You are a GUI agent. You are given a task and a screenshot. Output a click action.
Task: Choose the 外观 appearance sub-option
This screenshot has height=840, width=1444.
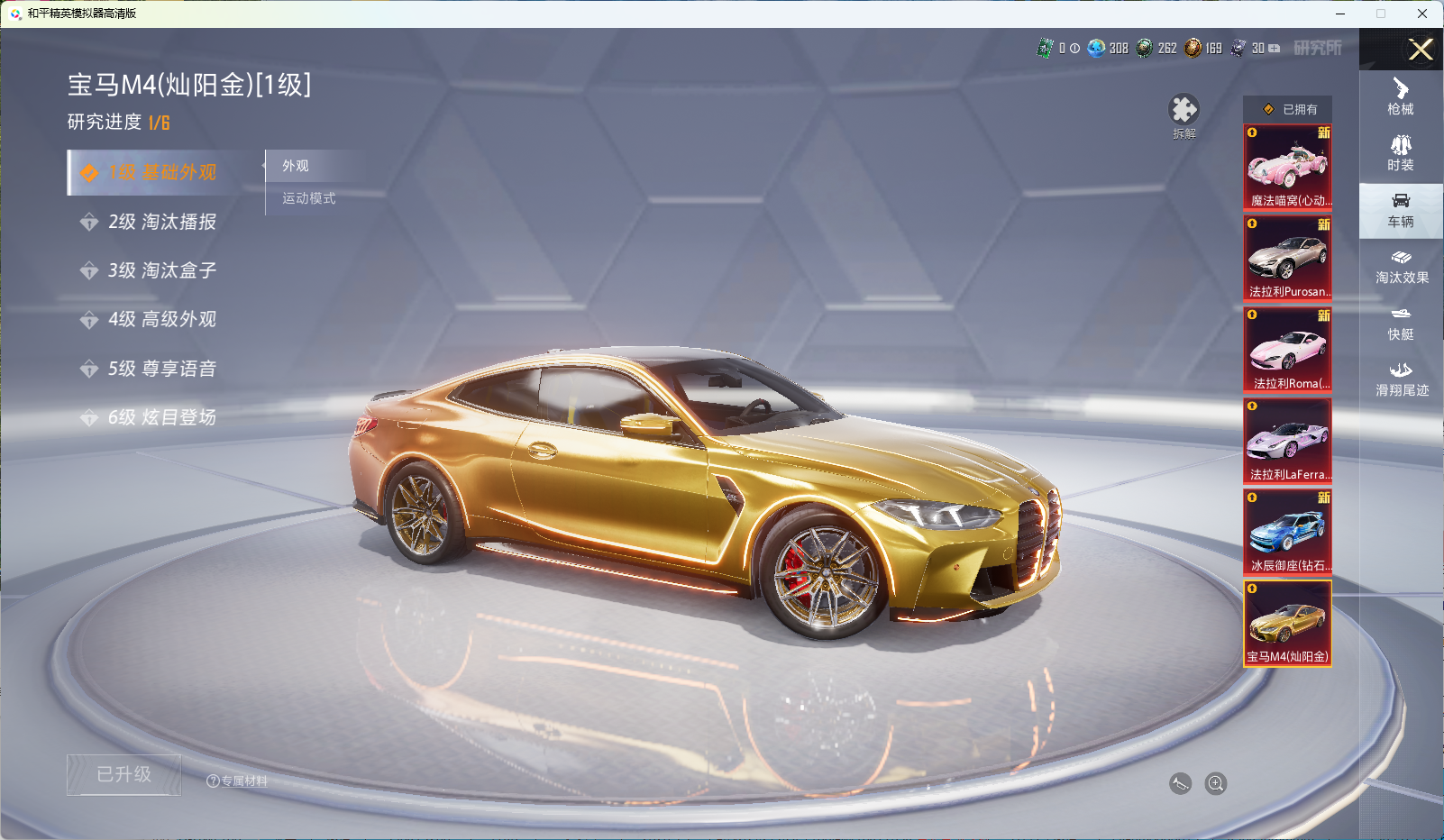click(296, 166)
